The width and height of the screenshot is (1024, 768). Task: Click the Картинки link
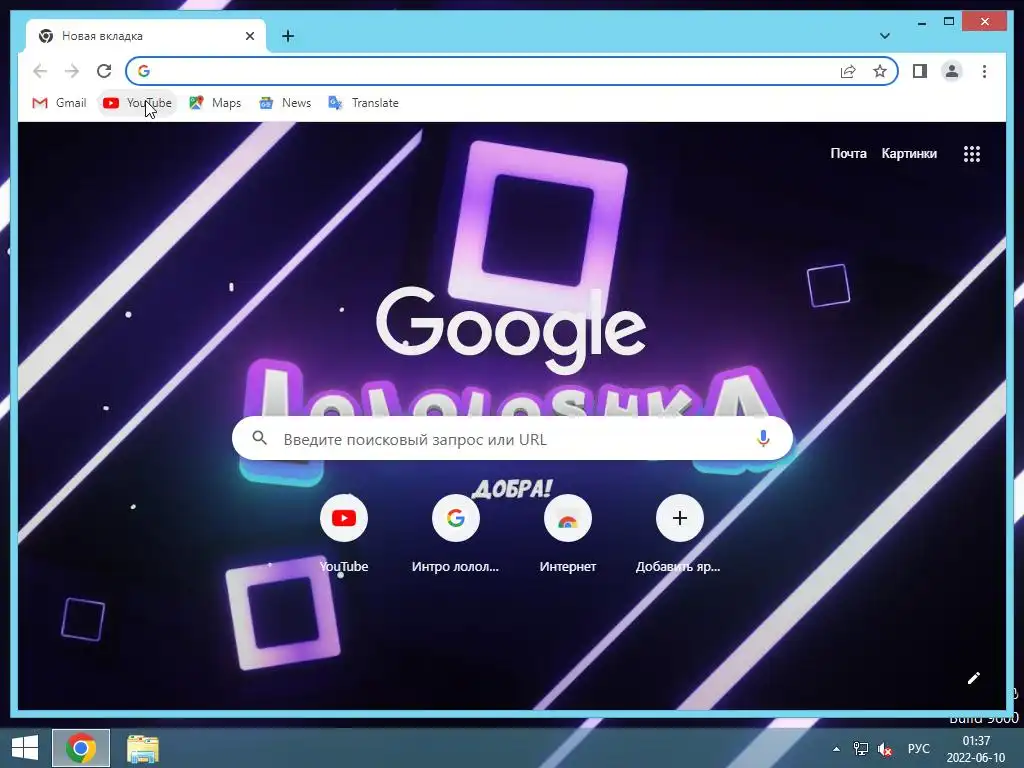coord(909,153)
